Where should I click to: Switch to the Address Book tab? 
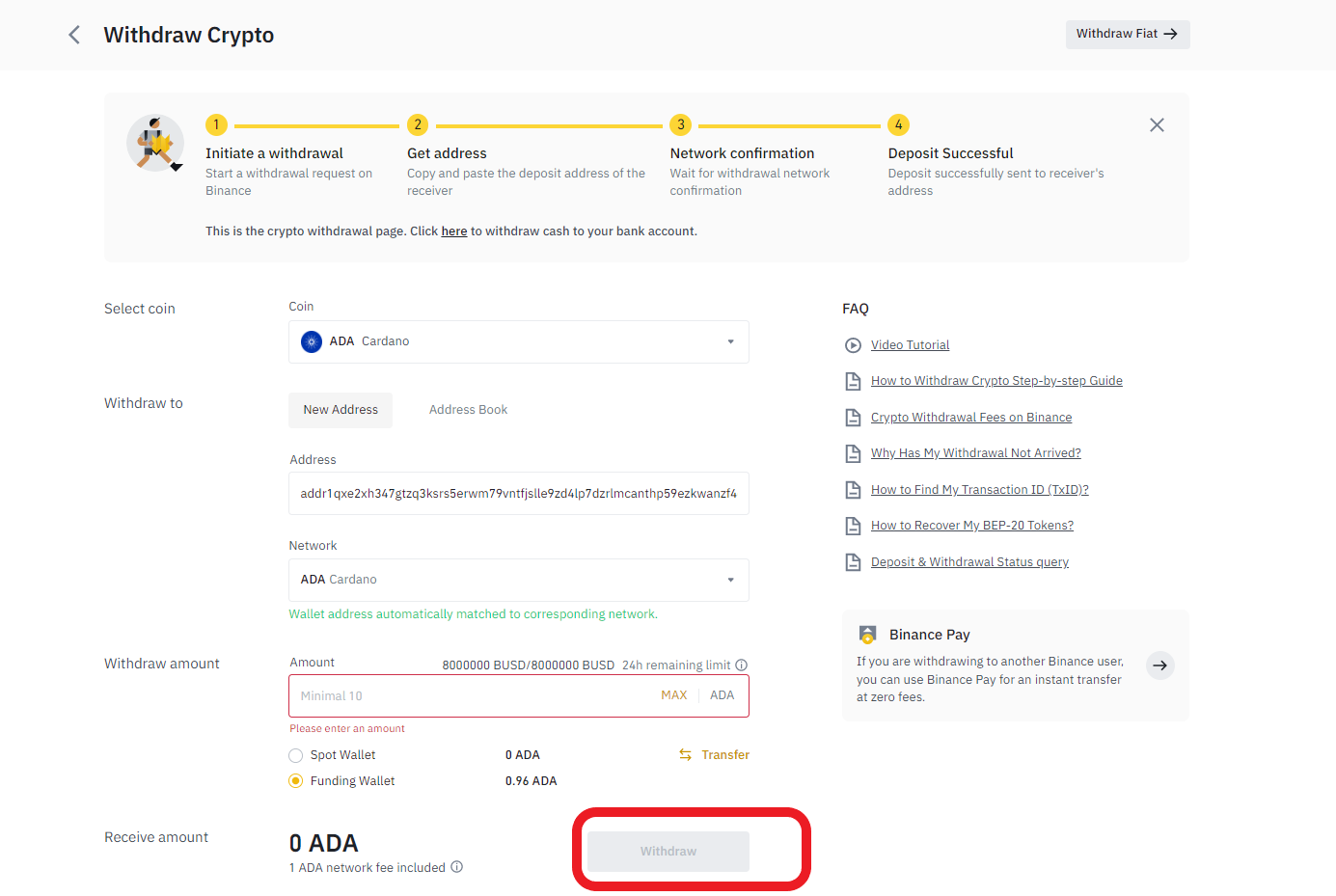[468, 410]
